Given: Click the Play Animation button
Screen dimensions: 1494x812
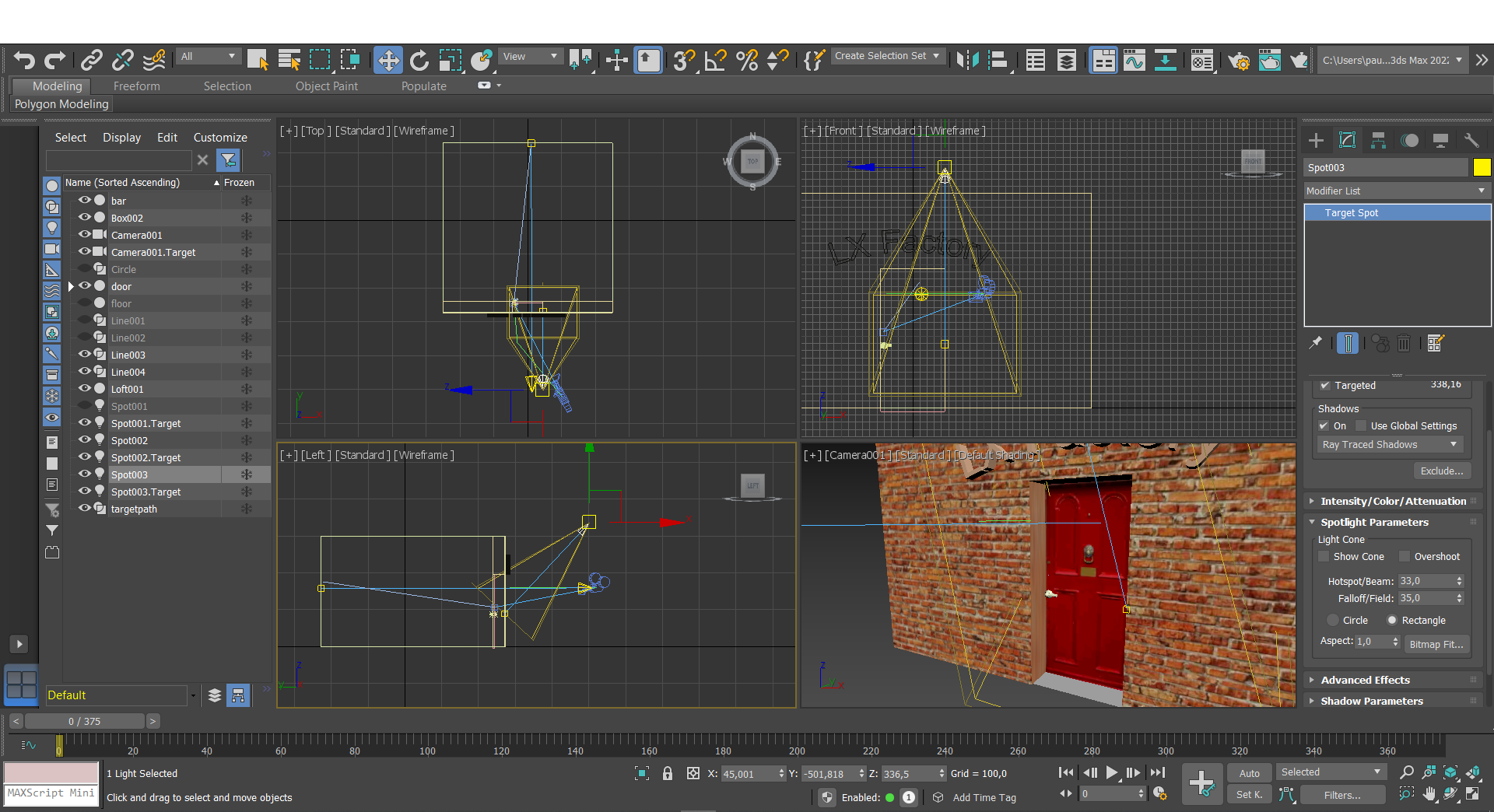Looking at the screenshot, I should coord(1112,772).
